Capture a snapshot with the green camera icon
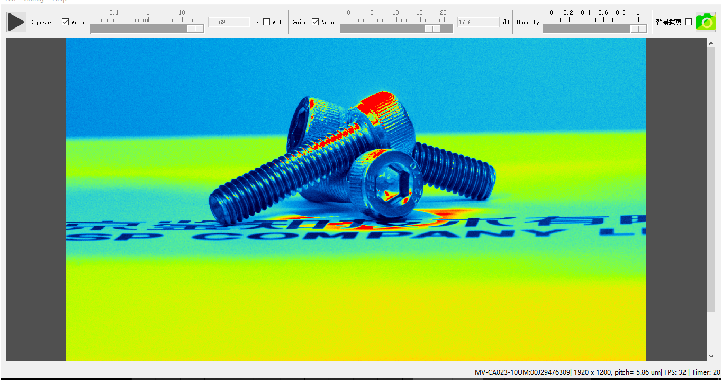The width and height of the screenshot is (721, 381). pyautogui.click(x=705, y=22)
